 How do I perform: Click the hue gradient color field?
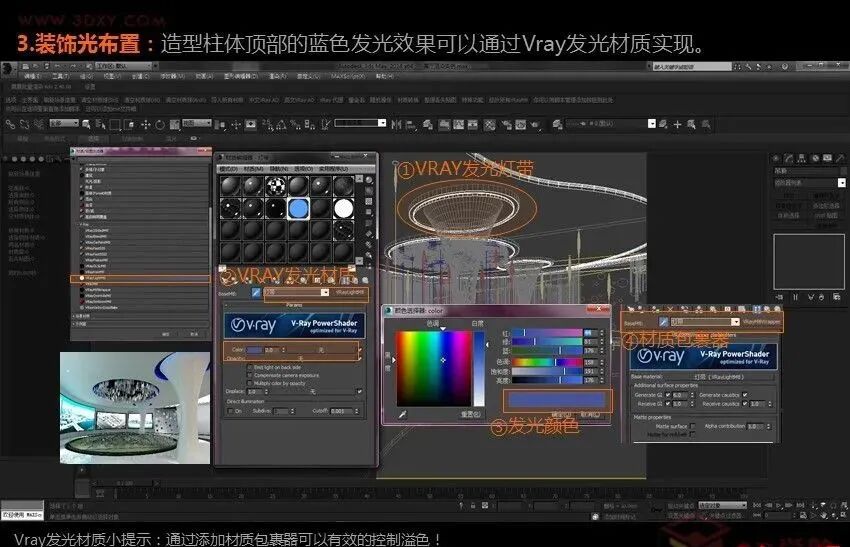click(x=434, y=368)
